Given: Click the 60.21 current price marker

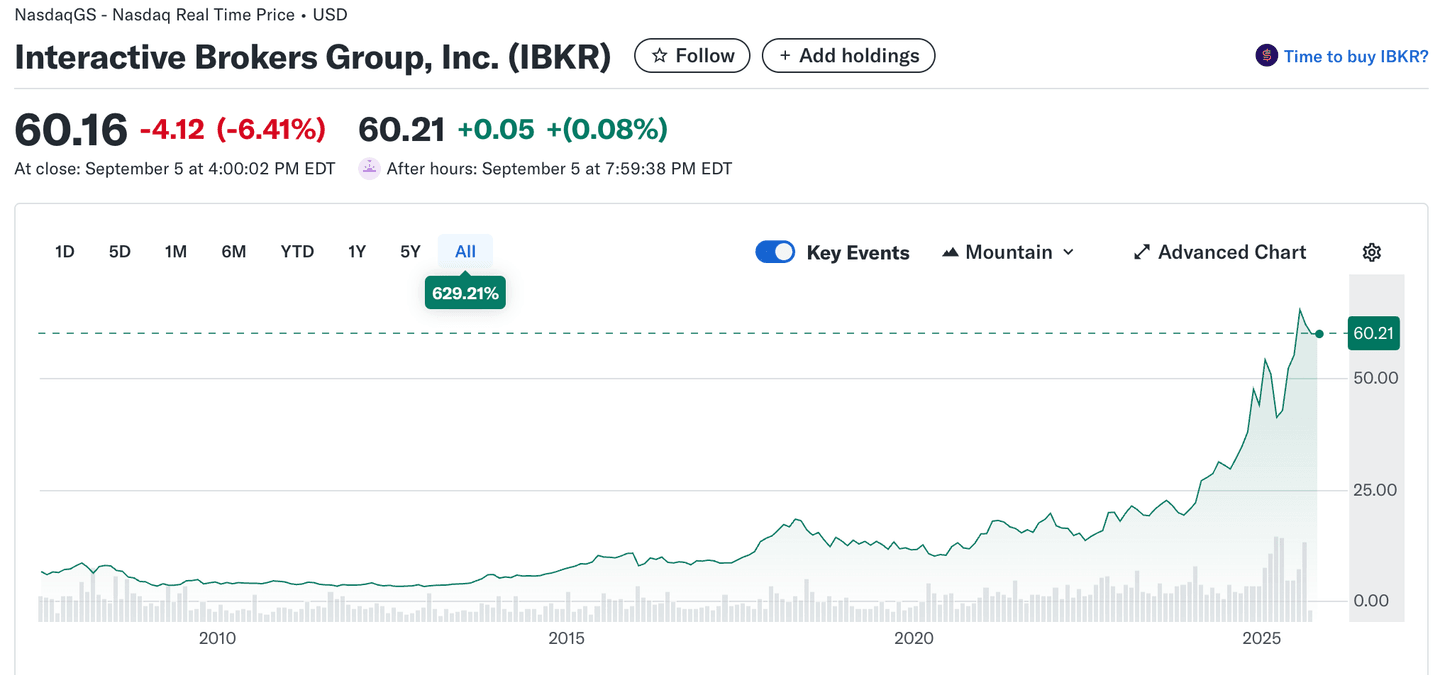Looking at the screenshot, I should [x=1373, y=333].
